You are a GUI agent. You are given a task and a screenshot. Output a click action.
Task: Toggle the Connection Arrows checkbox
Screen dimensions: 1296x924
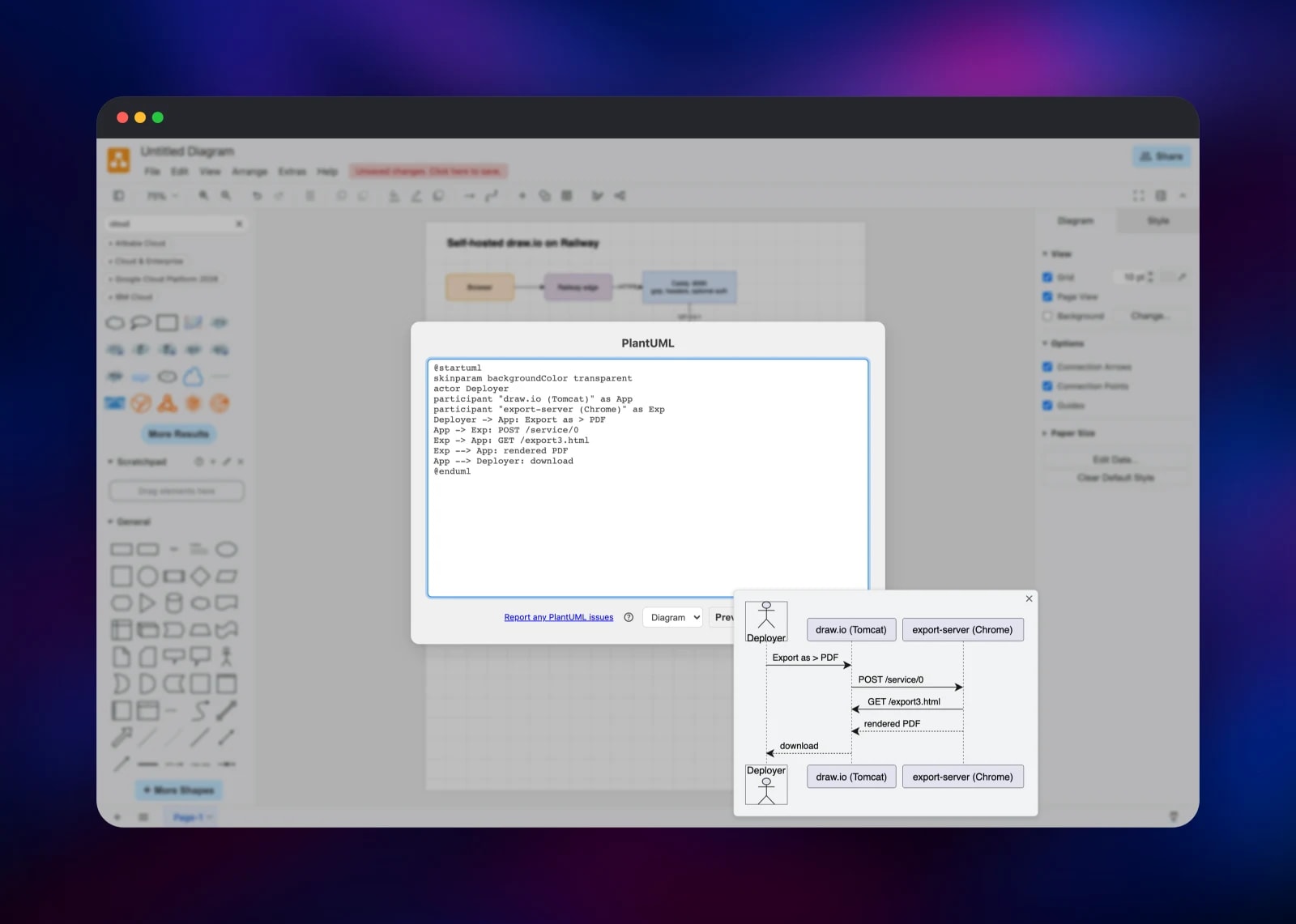click(1047, 367)
